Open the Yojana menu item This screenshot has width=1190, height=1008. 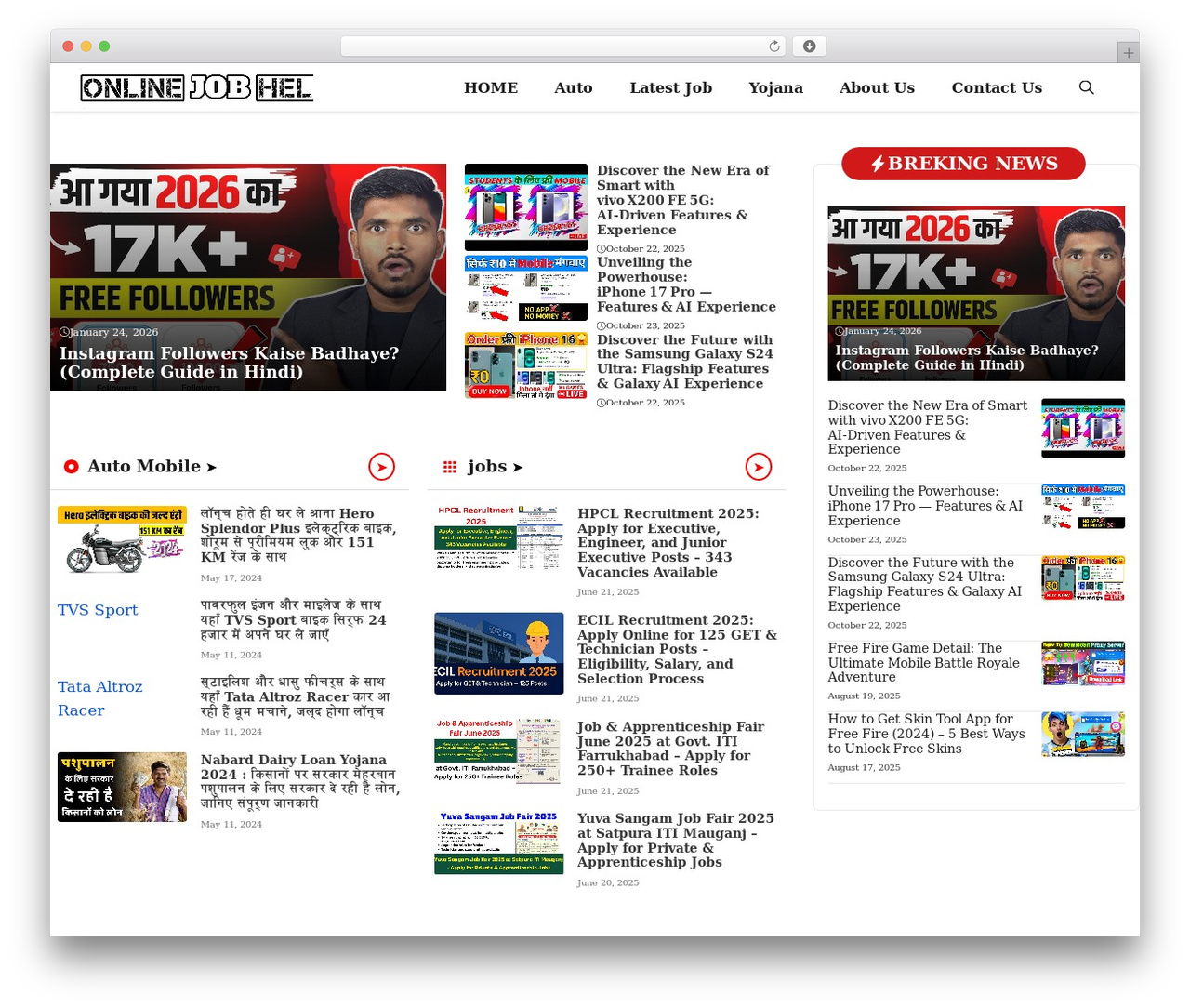click(775, 87)
